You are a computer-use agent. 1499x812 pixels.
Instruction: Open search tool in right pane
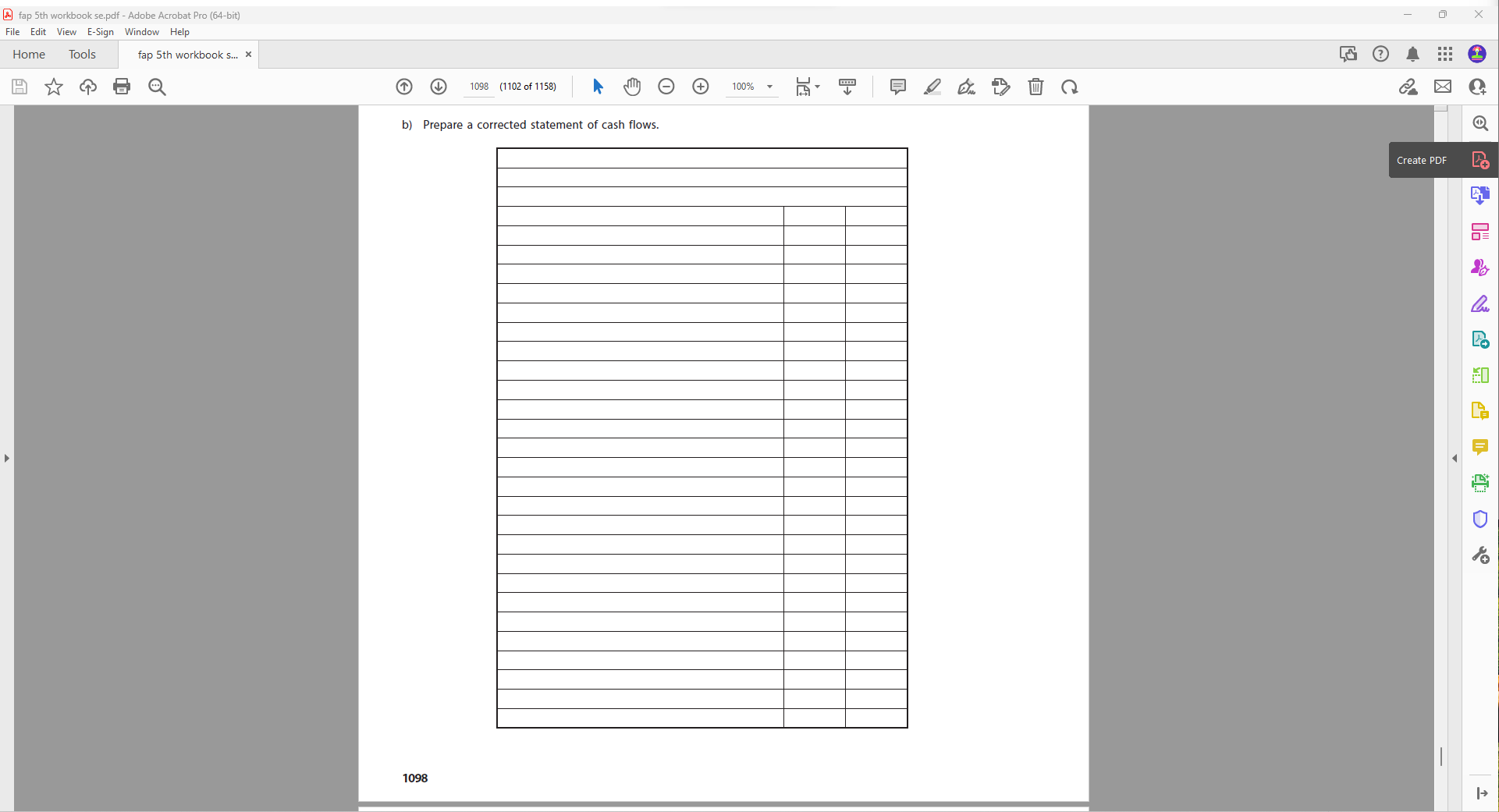tap(1480, 123)
